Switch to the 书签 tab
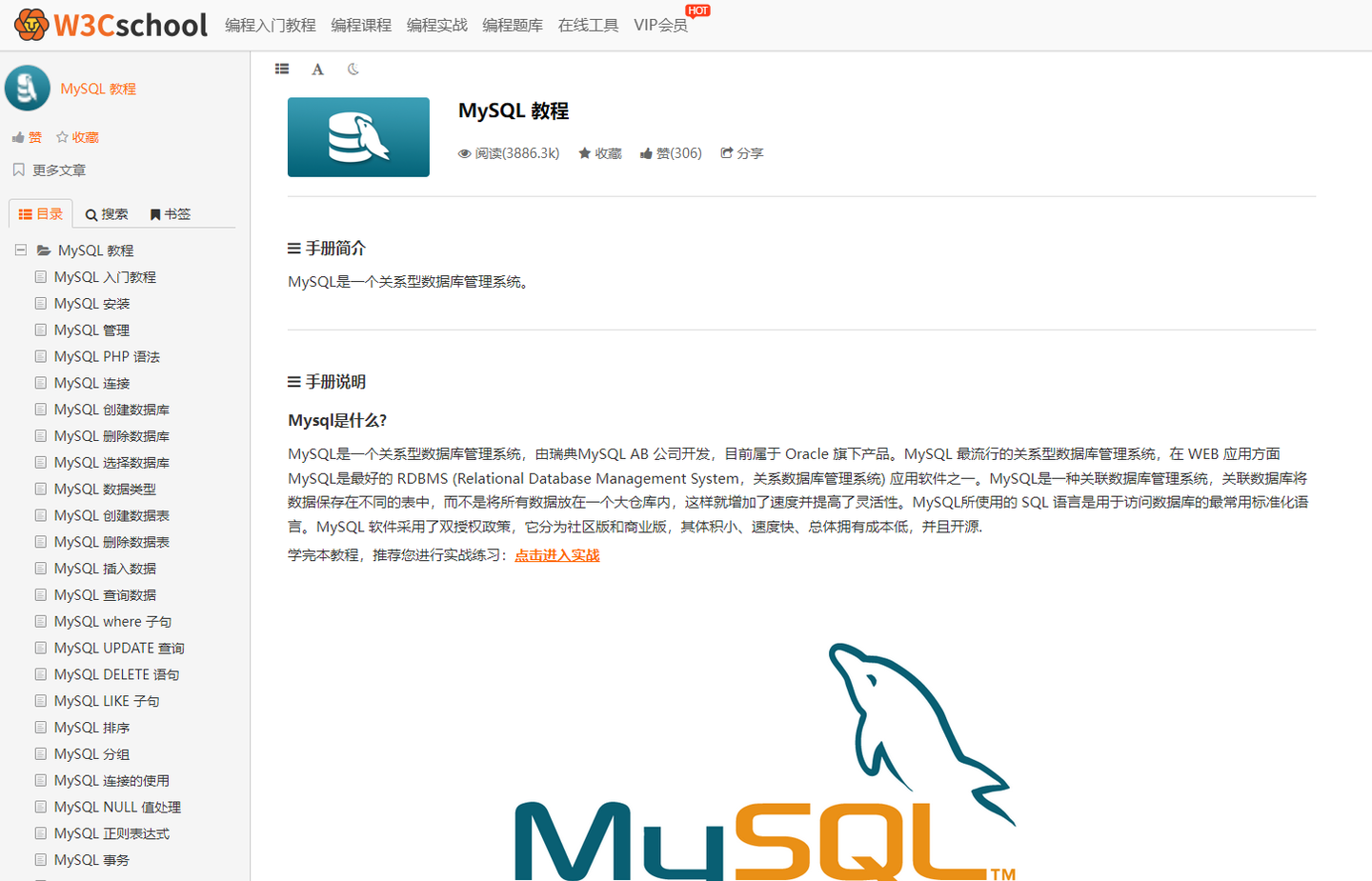1372x881 pixels. point(170,213)
